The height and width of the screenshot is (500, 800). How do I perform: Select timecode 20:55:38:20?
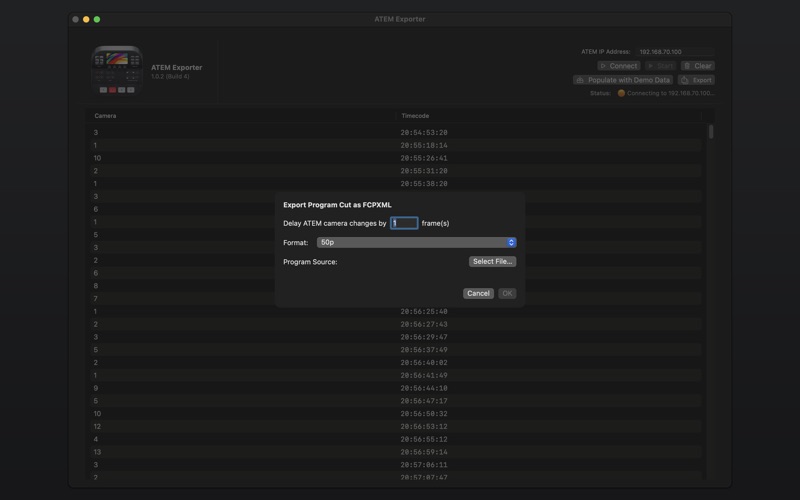[423, 184]
